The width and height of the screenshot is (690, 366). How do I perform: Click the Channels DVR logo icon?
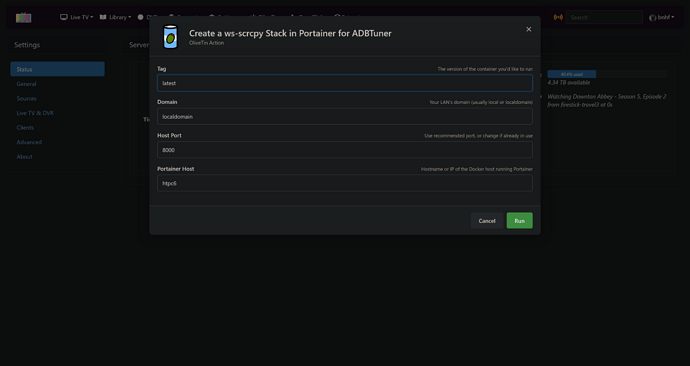23,18
